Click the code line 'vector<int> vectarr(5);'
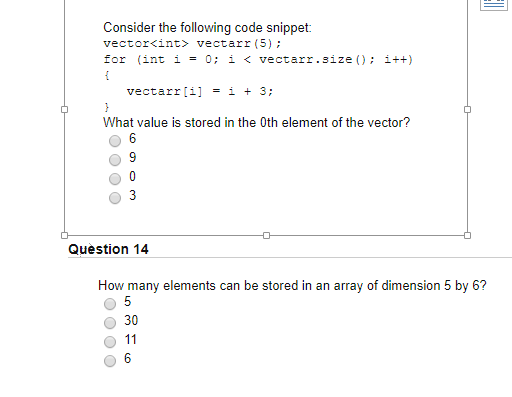The image size is (512, 397). 192,43
